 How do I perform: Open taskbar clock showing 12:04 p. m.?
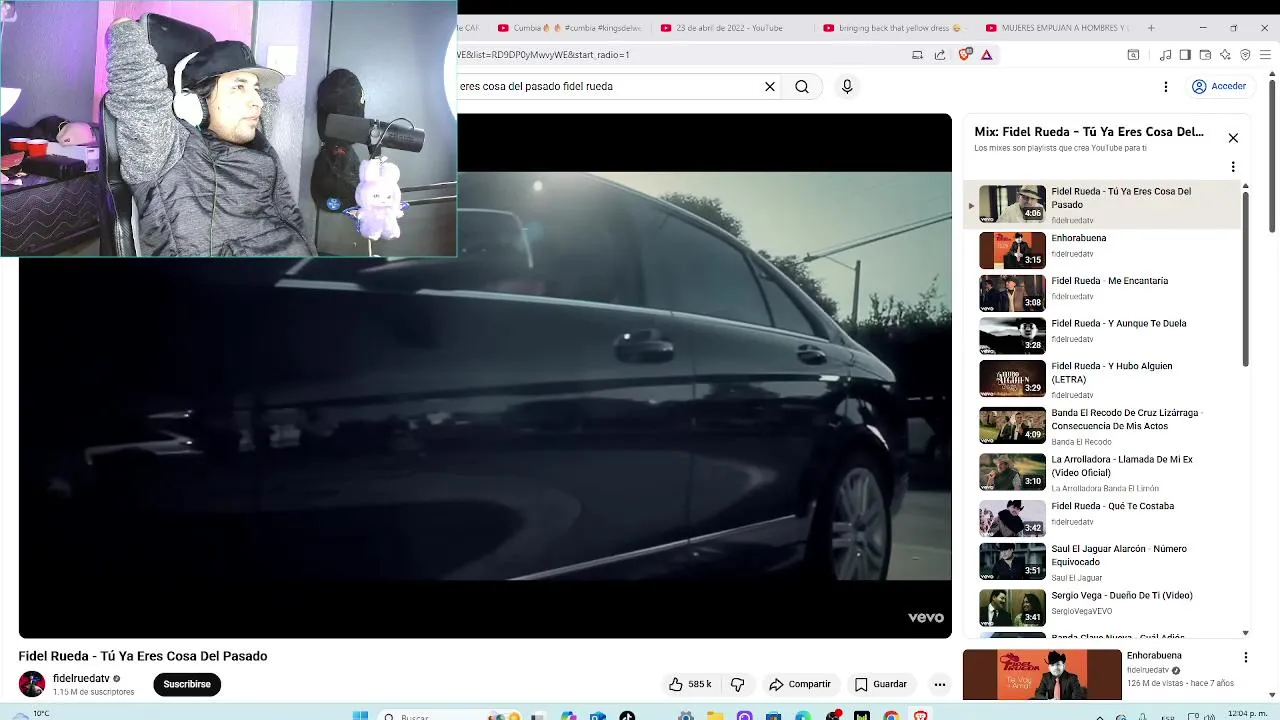click(x=1248, y=714)
